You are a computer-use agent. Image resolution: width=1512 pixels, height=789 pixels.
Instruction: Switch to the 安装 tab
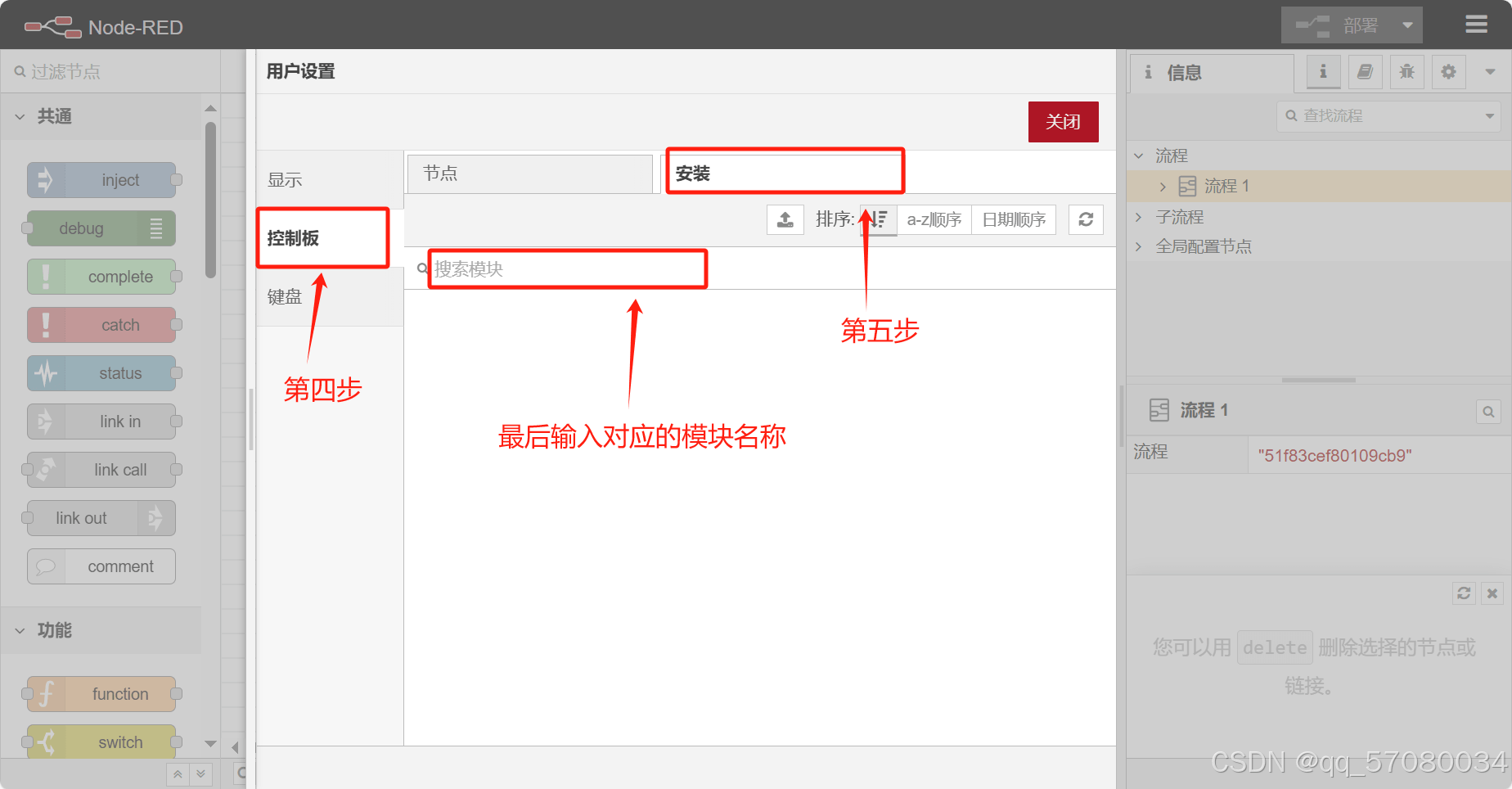(x=783, y=174)
